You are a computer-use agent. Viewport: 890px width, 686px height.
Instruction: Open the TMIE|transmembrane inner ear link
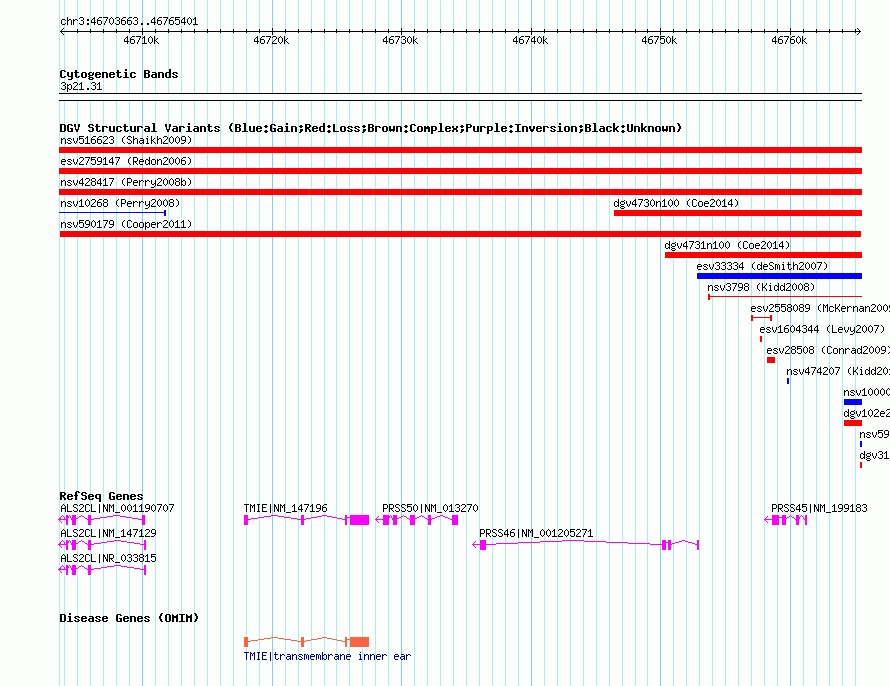[328, 656]
